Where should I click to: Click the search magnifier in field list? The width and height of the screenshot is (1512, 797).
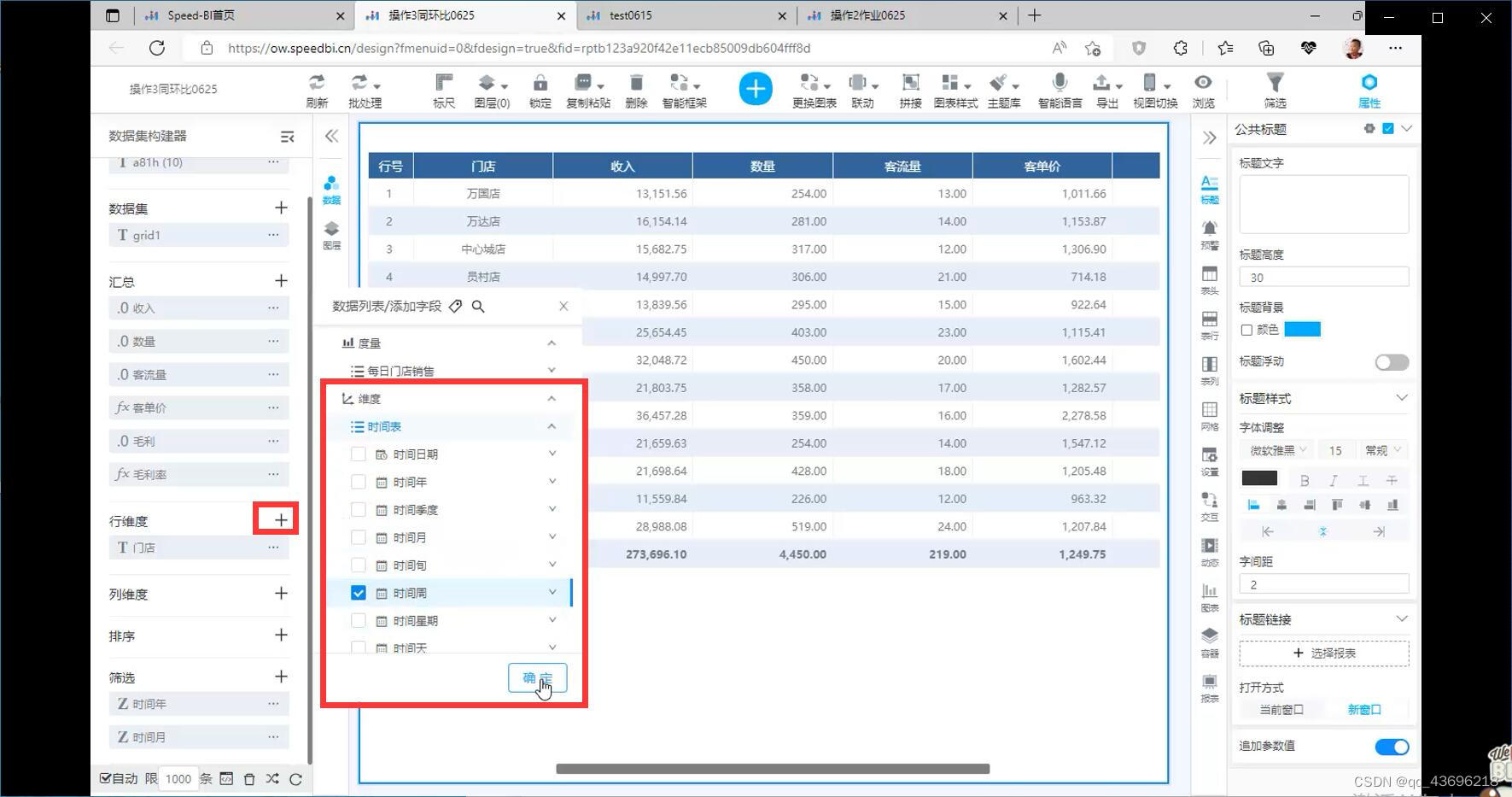478,306
